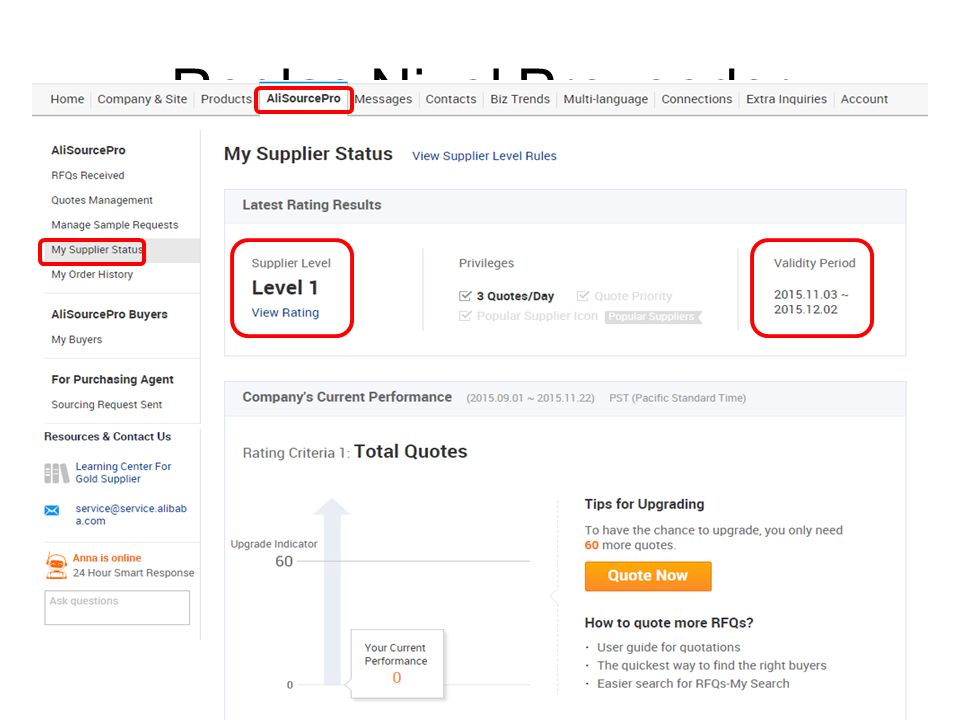Open View Supplier Level Rules link

point(484,156)
